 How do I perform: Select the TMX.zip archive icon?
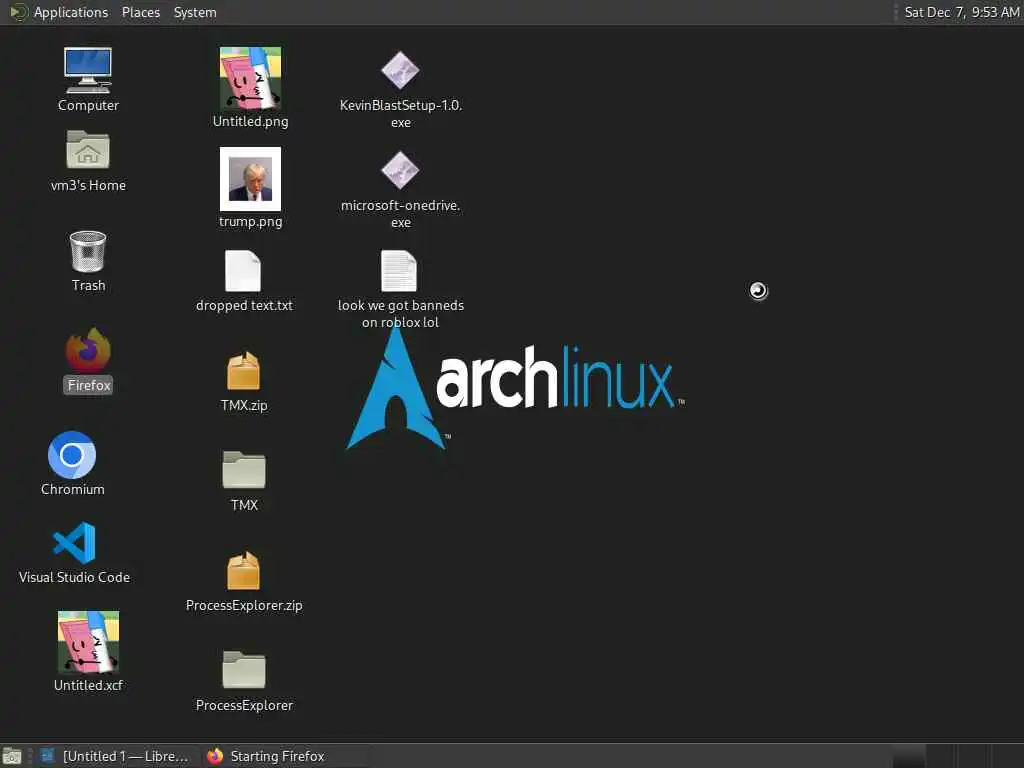[x=244, y=370]
